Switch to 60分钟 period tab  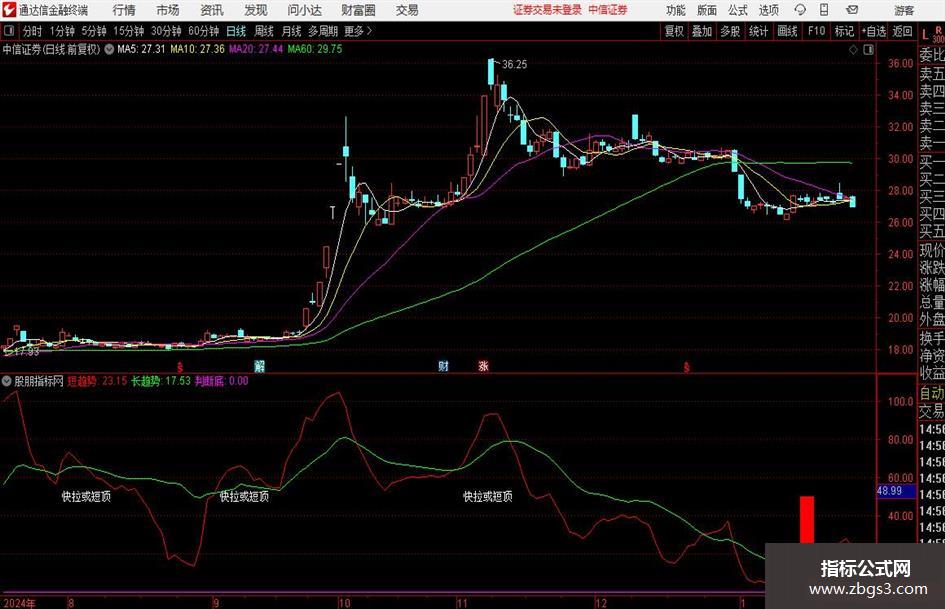204,31
